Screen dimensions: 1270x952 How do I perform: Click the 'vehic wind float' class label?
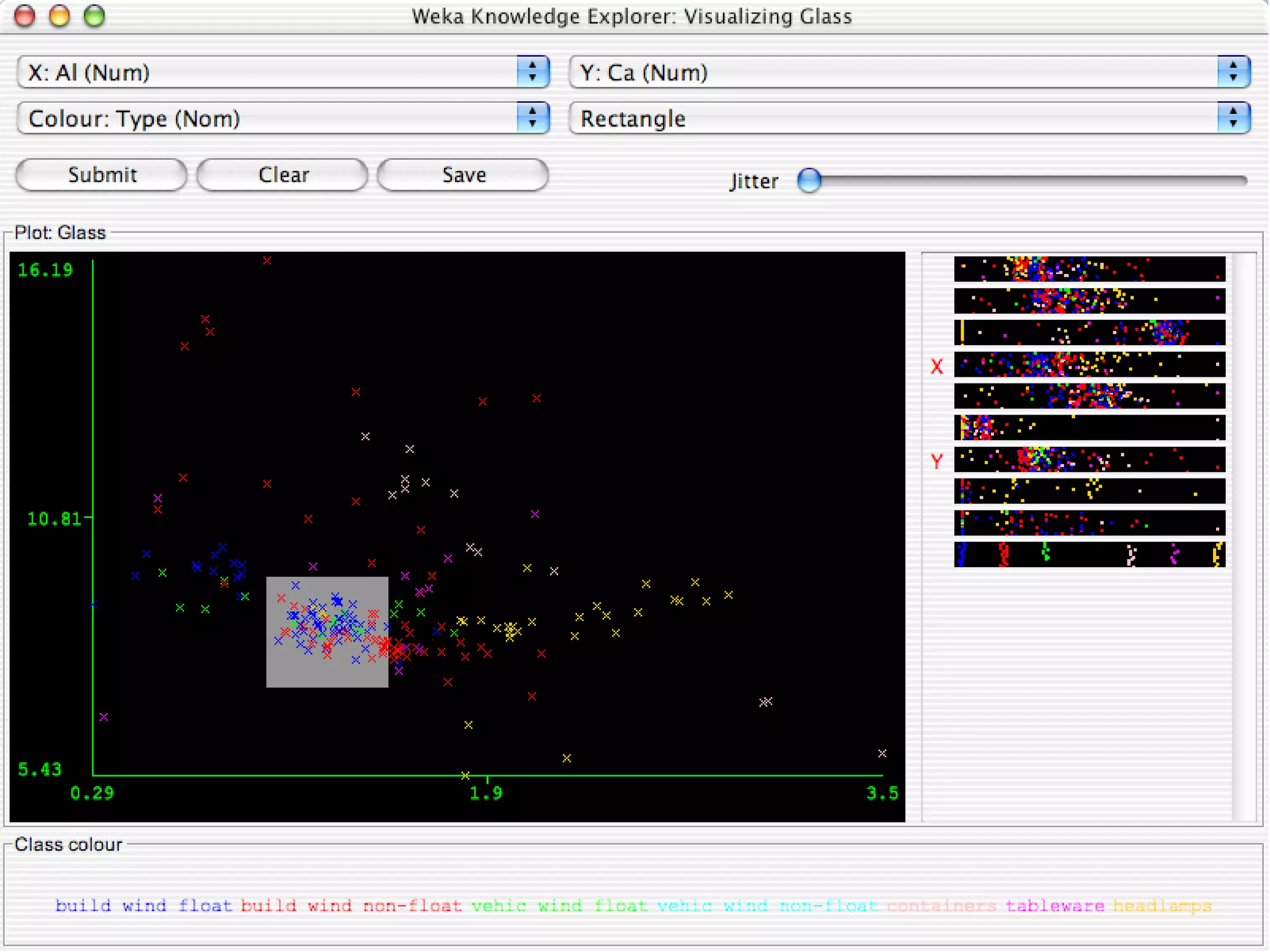pos(559,906)
